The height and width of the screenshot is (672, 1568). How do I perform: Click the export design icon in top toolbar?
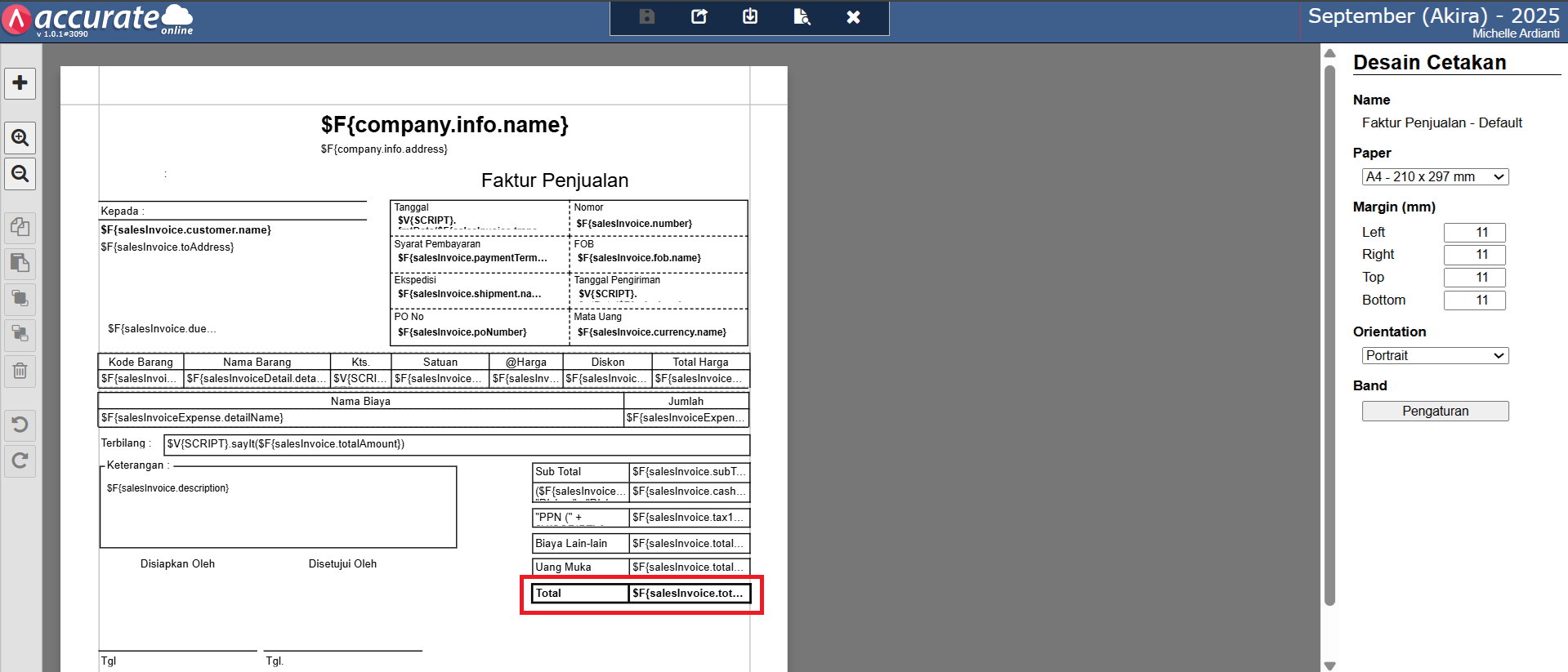(x=699, y=17)
